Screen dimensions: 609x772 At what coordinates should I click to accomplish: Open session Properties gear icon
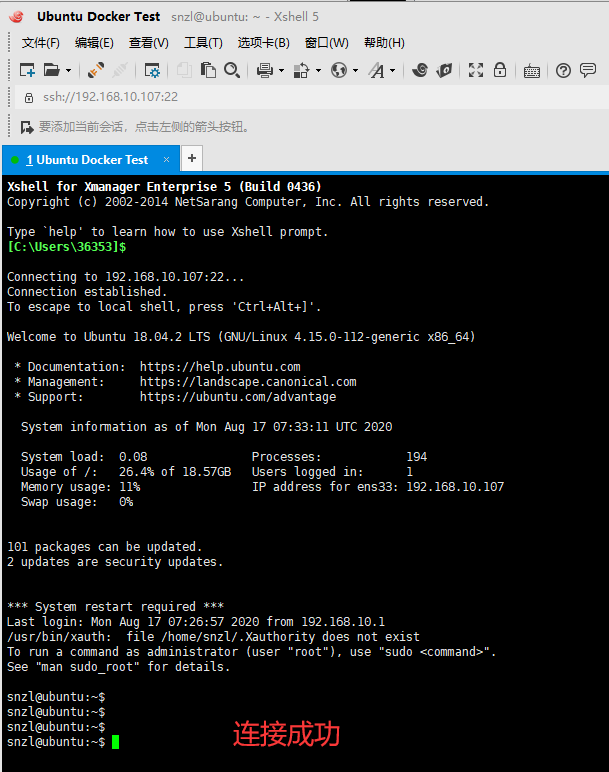coord(152,70)
